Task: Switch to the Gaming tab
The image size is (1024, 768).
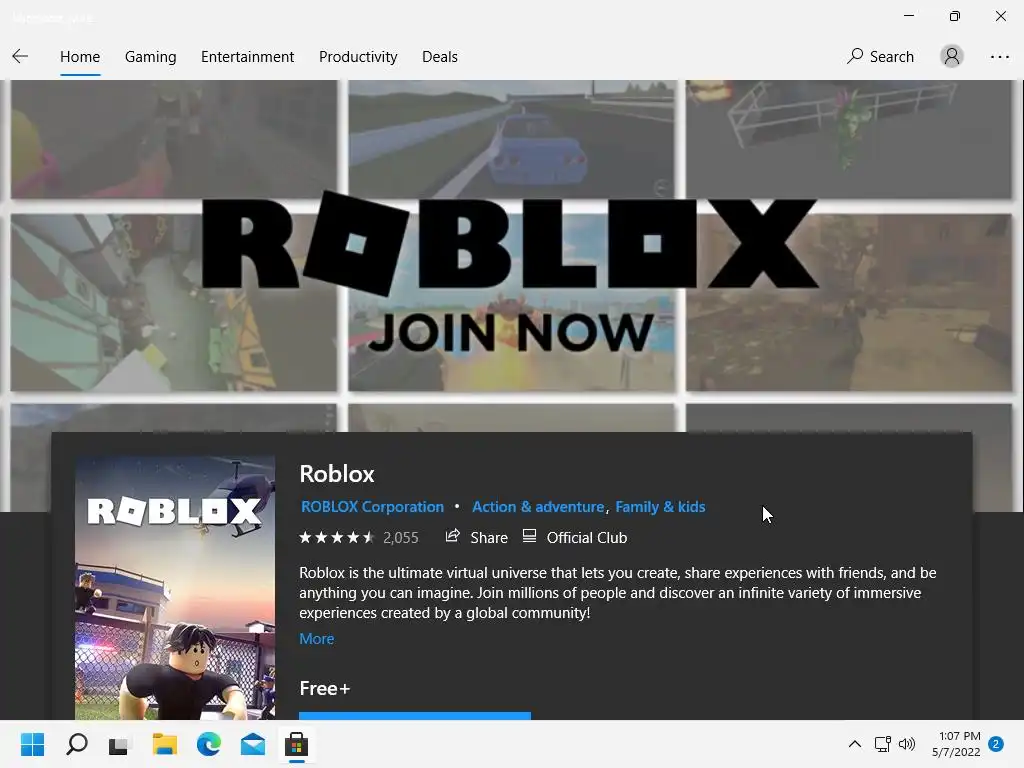Action: click(x=150, y=57)
